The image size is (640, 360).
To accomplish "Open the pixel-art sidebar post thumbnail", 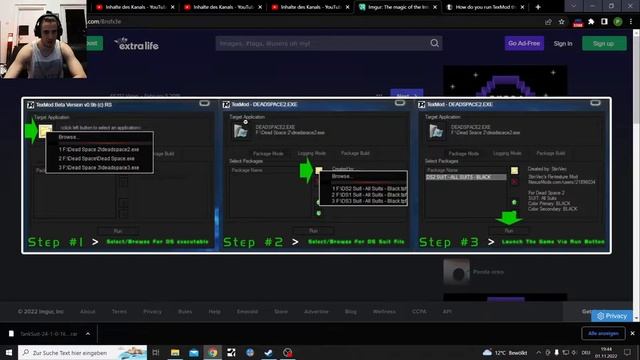I will pos(505,81).
